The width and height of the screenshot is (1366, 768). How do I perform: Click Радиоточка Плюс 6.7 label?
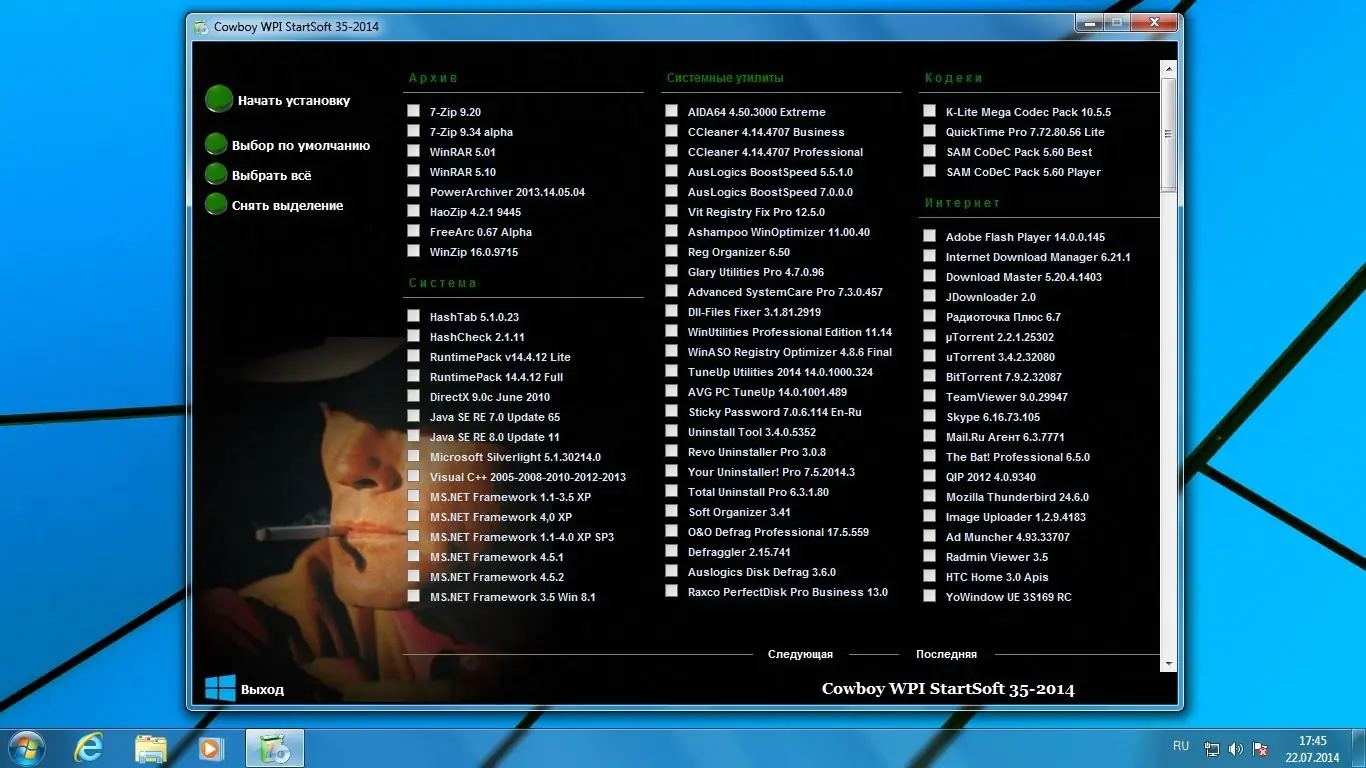coord(1003,317)
